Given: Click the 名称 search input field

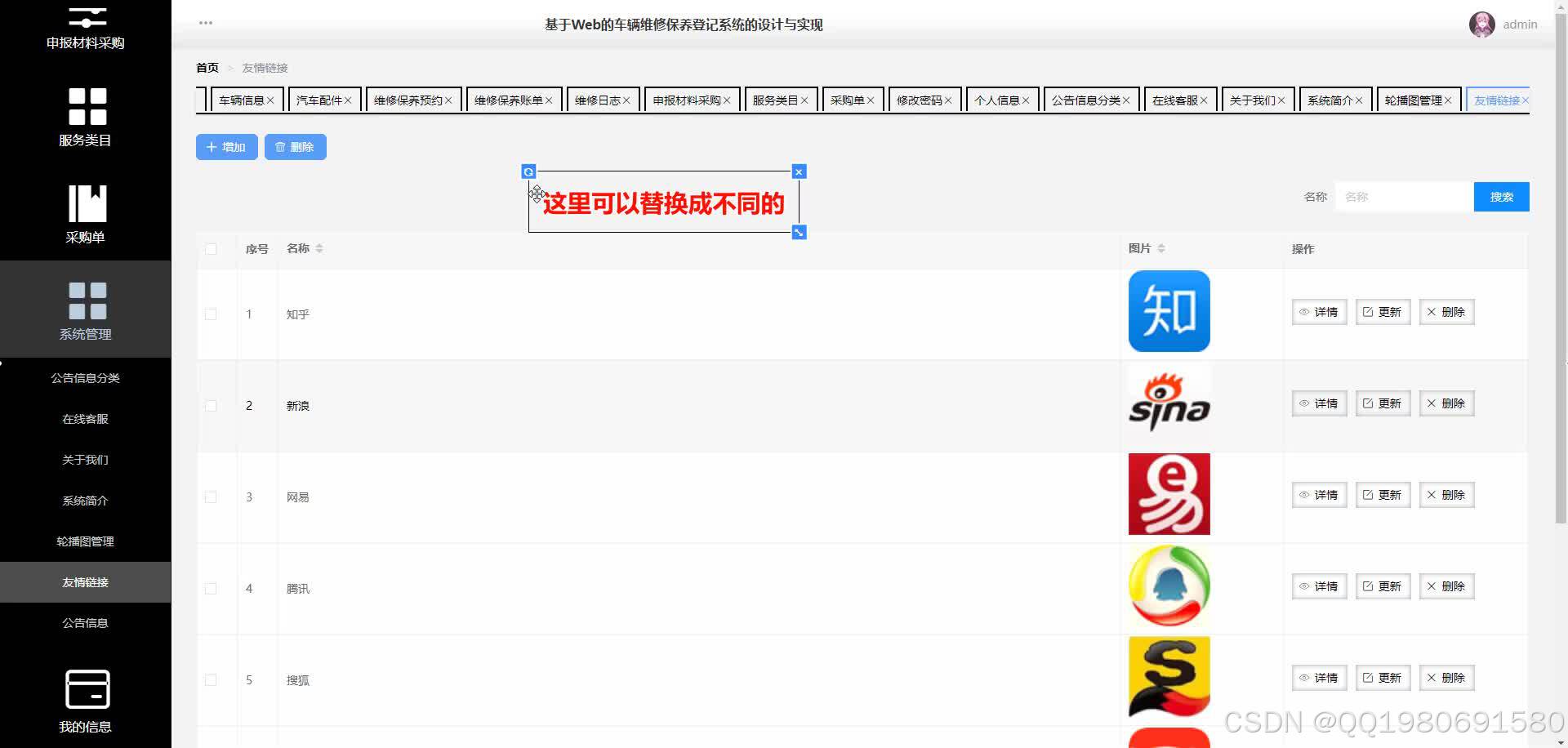Looking at the screenshot, I should (1404, 197).
